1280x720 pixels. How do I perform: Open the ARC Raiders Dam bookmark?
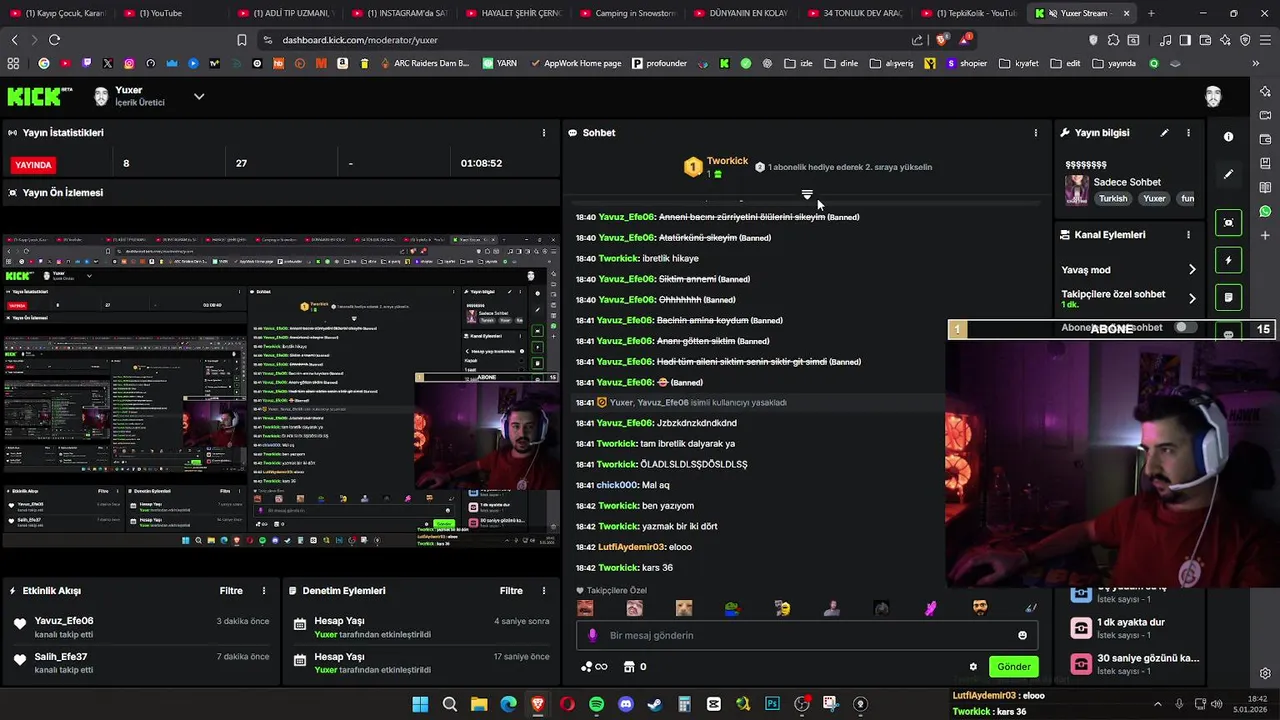(424, 63)
